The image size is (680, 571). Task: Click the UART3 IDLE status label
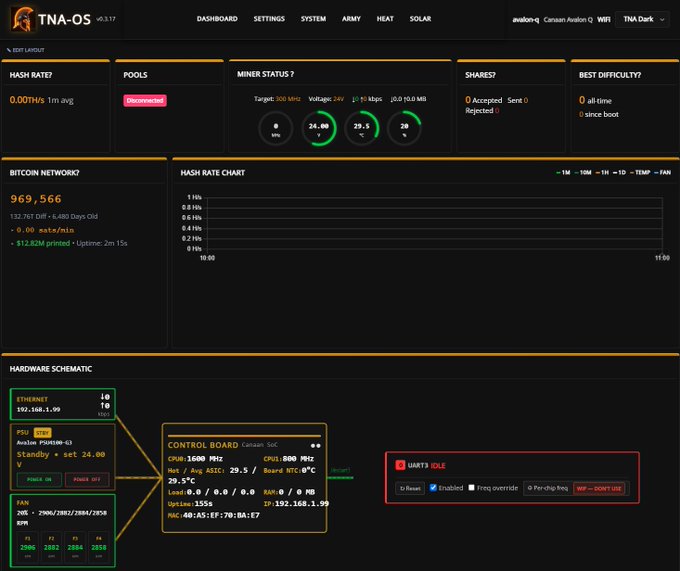[x=438, y=466]
